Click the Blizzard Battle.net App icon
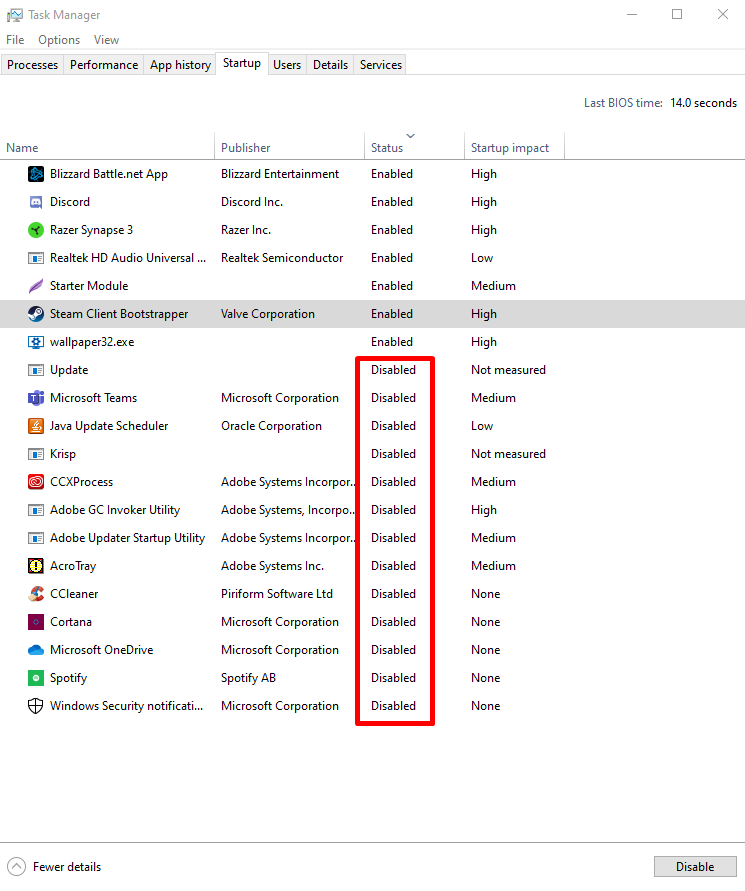Viewport: 745px width, 891px height. [36, 174]
